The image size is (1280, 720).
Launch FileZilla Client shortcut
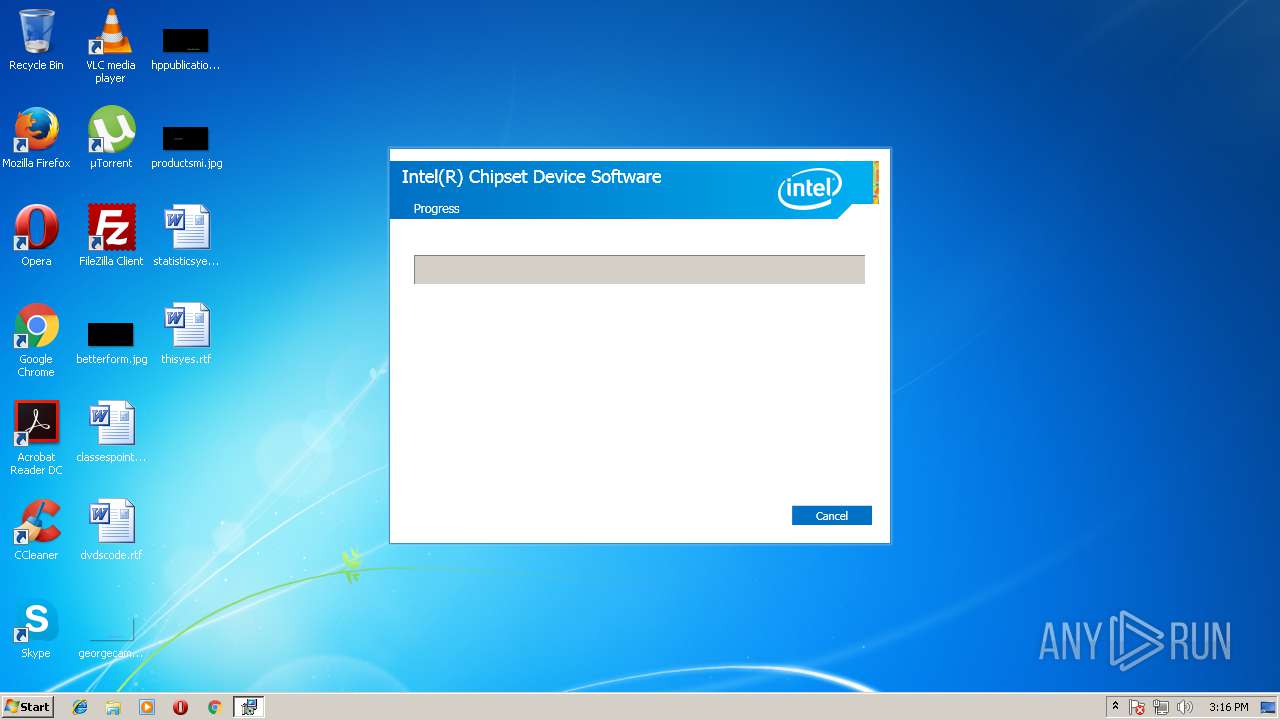tap(111, 236)
